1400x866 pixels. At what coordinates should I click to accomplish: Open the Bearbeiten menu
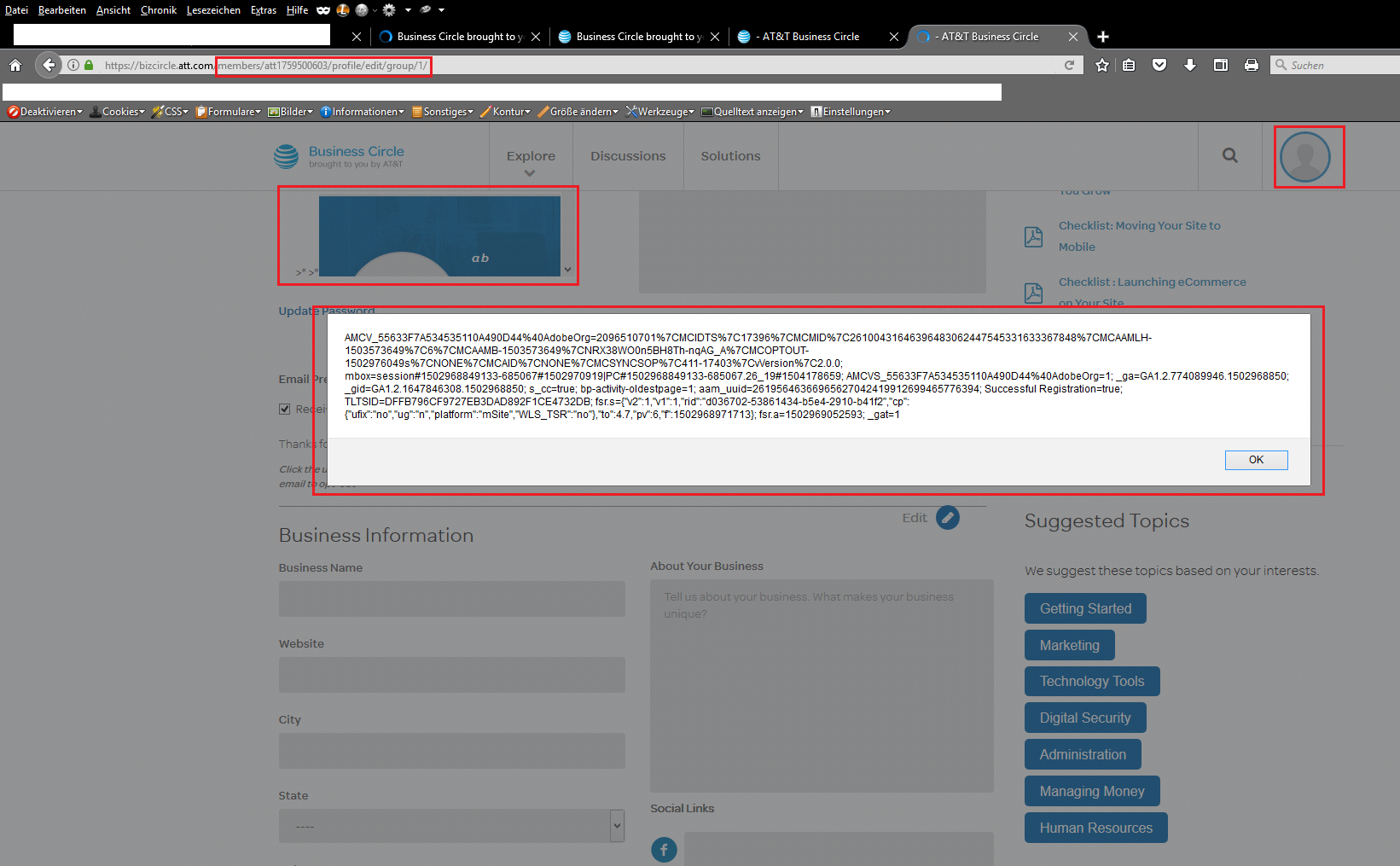[62, 10]
